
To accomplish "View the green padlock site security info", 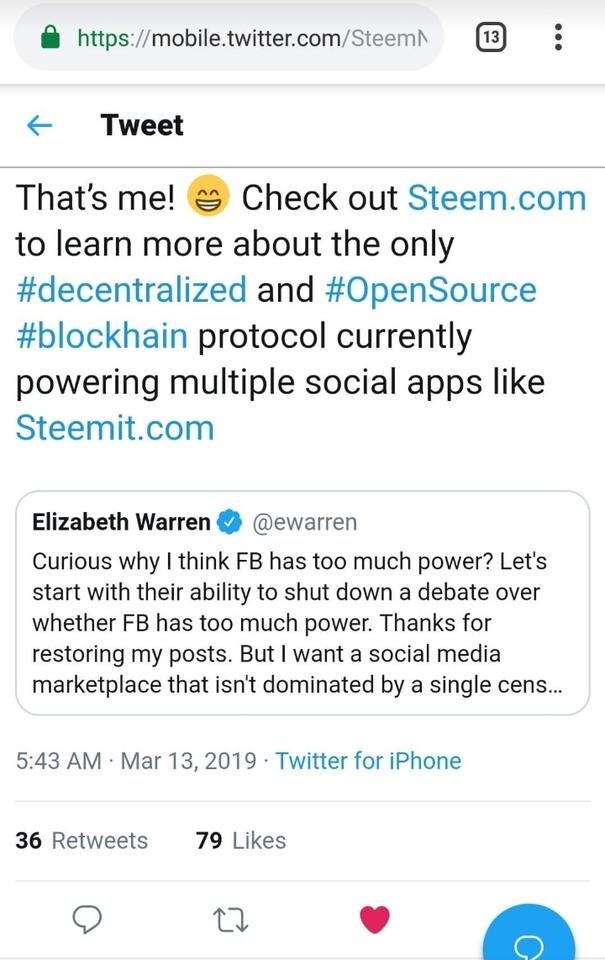I will [50, 37].
